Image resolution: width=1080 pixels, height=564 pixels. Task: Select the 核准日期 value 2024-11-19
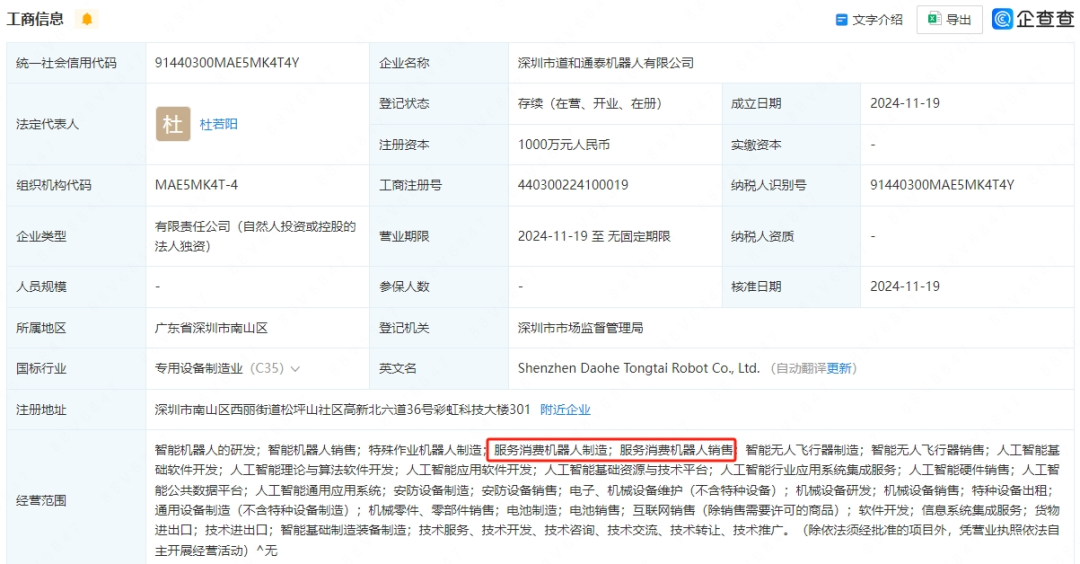point(904,286)
